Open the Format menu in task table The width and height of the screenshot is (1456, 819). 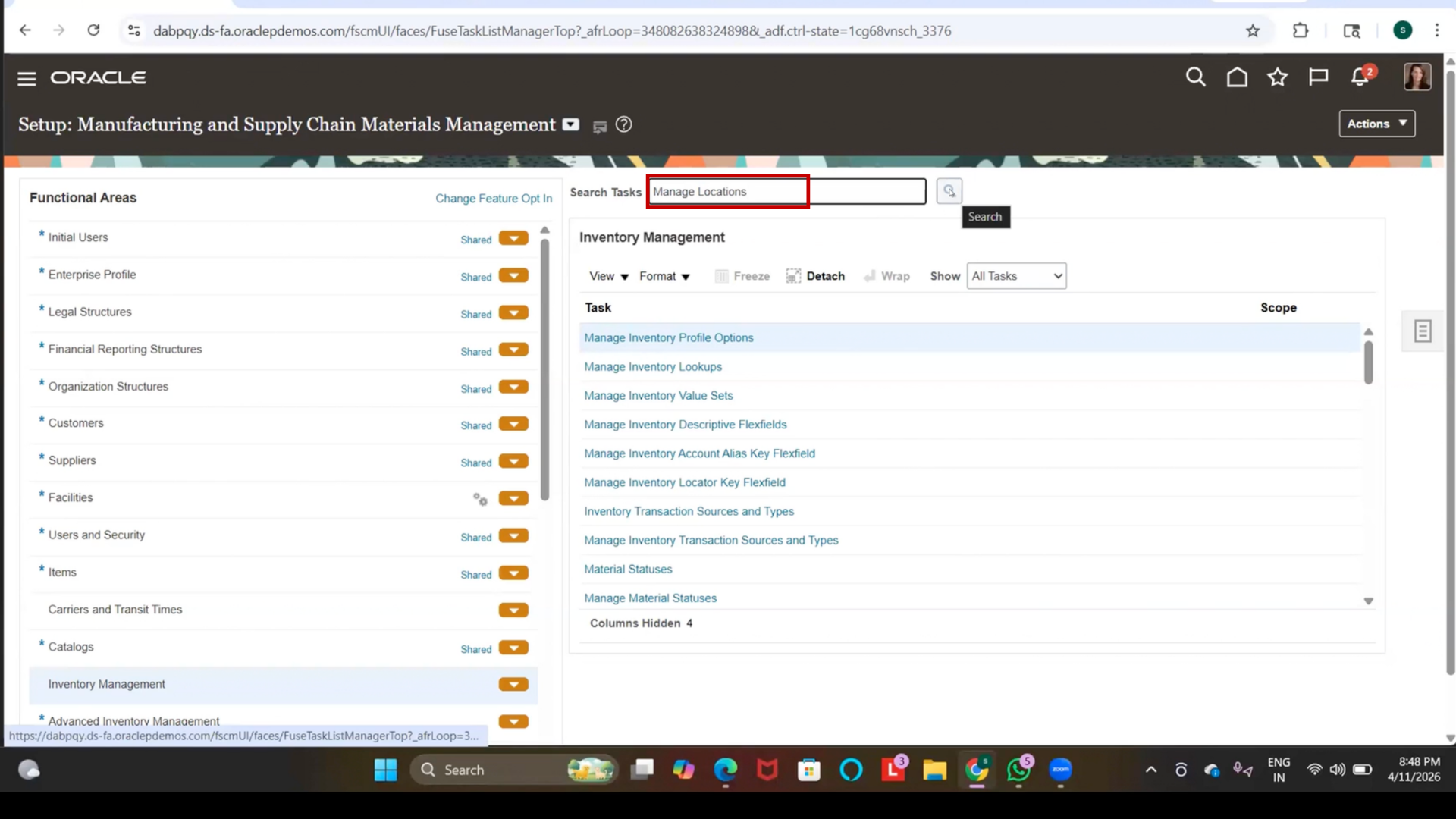[x=664, y=276]
